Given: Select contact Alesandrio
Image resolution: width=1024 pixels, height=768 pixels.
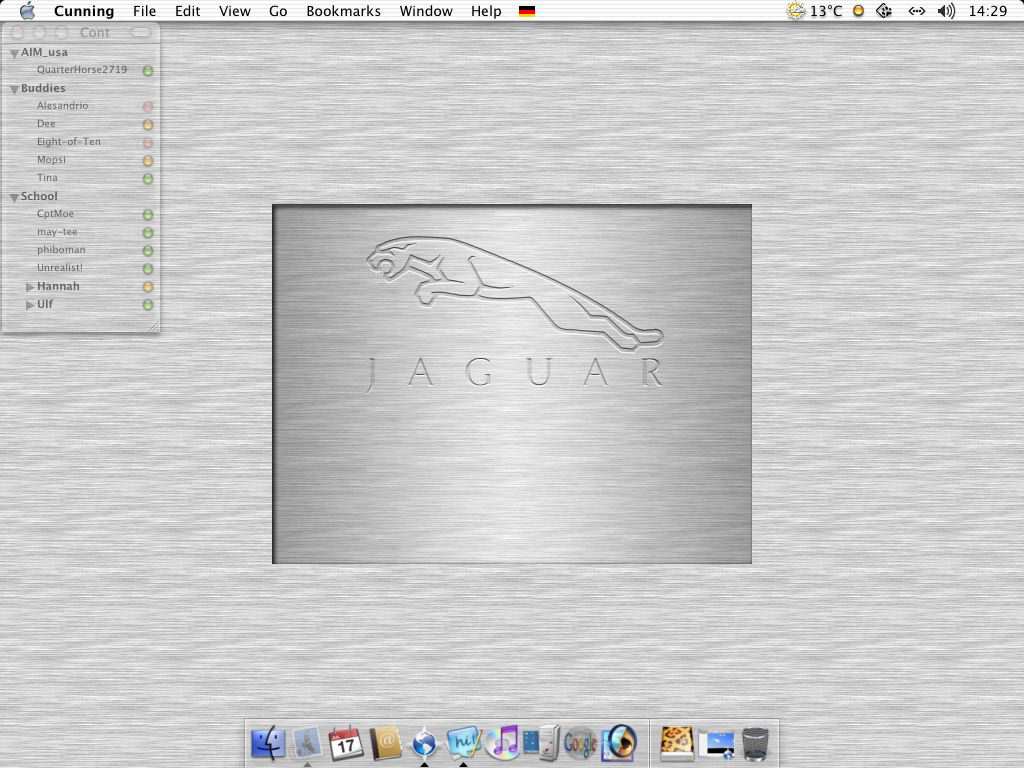Looking at the screenshot, I should tap(63, 106).
